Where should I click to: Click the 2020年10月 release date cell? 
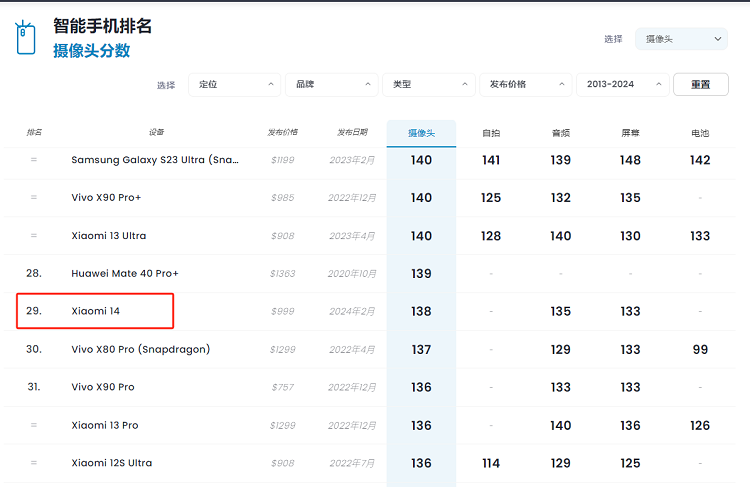pyautogui.click(x=352, y=274)
